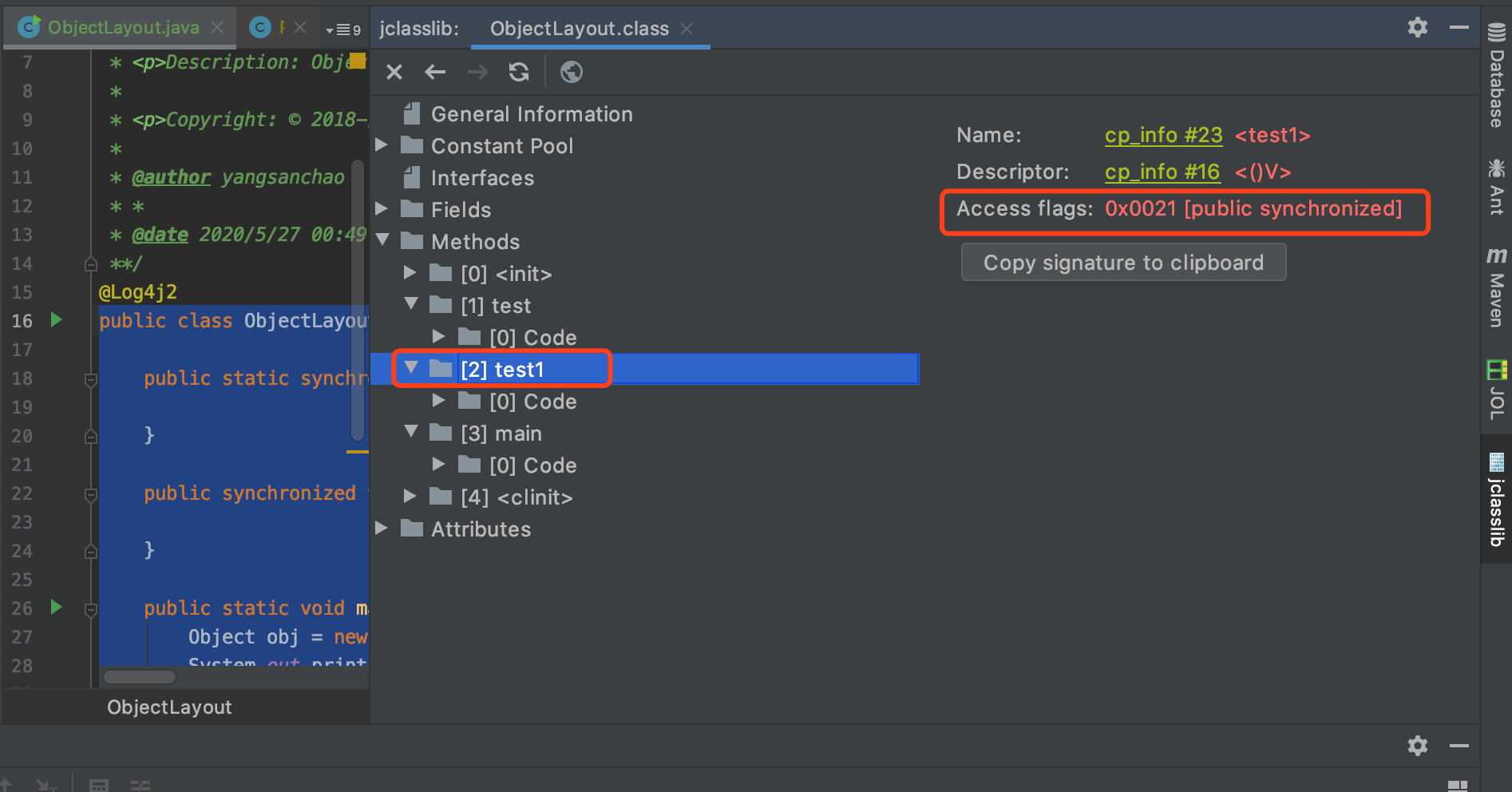Viewport: 1512px width, 792px height.
Task: Run the ObjectLayout class via gutter arrow
Action: [x=56, y=320]
